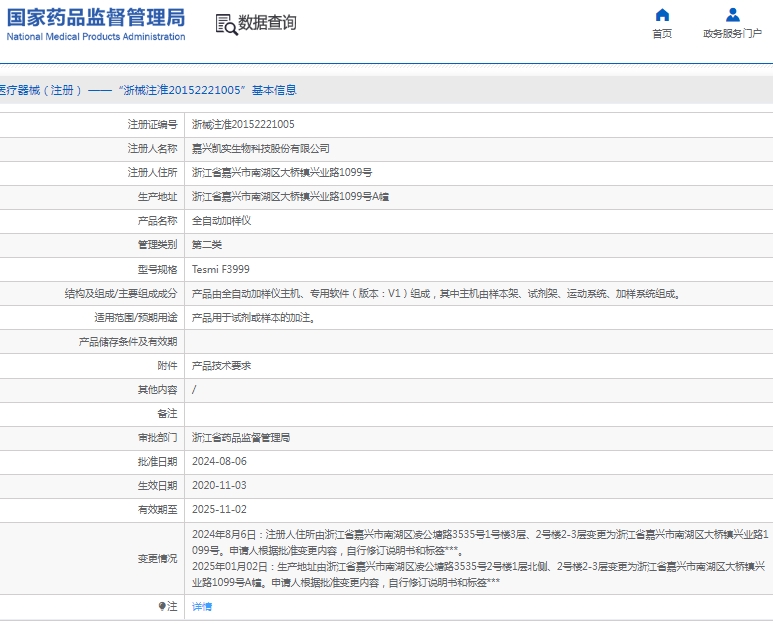The image size is (773, 626).
Task: Click the 变更情况 row label
Action: 157,558
